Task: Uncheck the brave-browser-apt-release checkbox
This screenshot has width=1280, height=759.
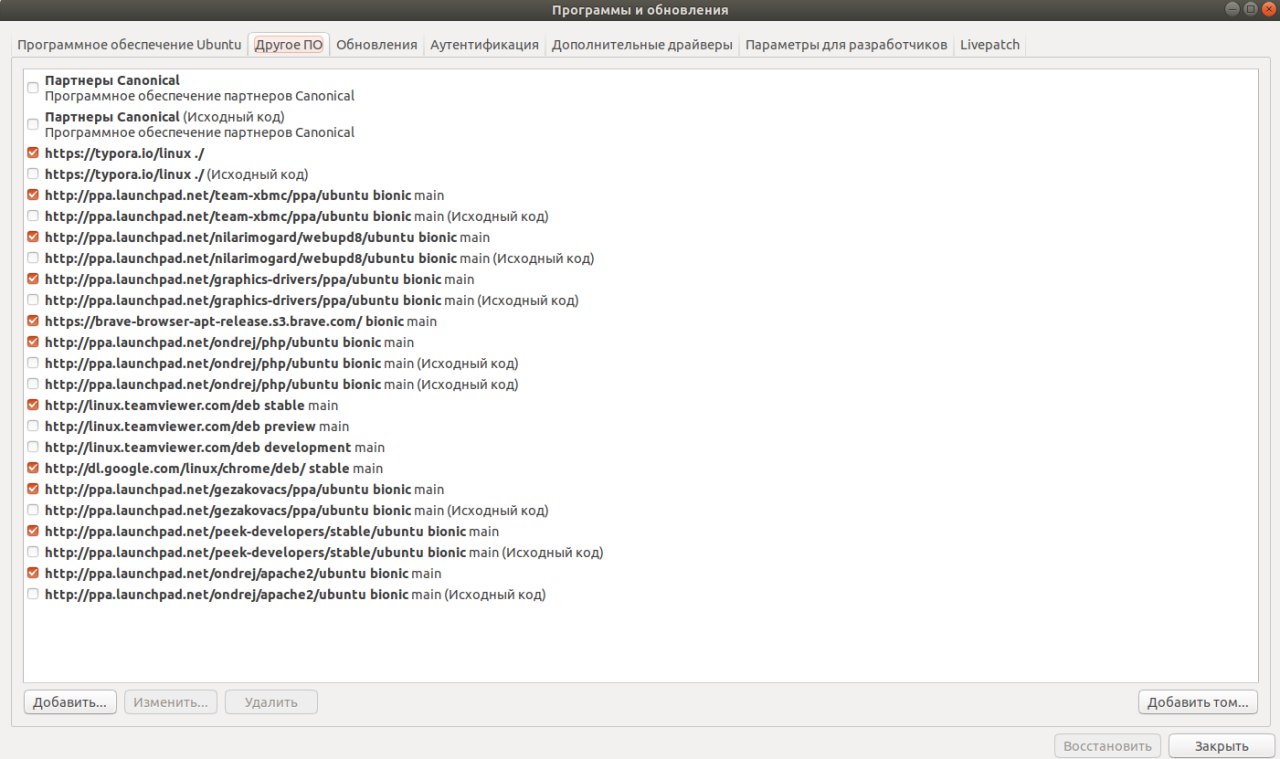Action: pyautogui.click(x=33, y=321)
